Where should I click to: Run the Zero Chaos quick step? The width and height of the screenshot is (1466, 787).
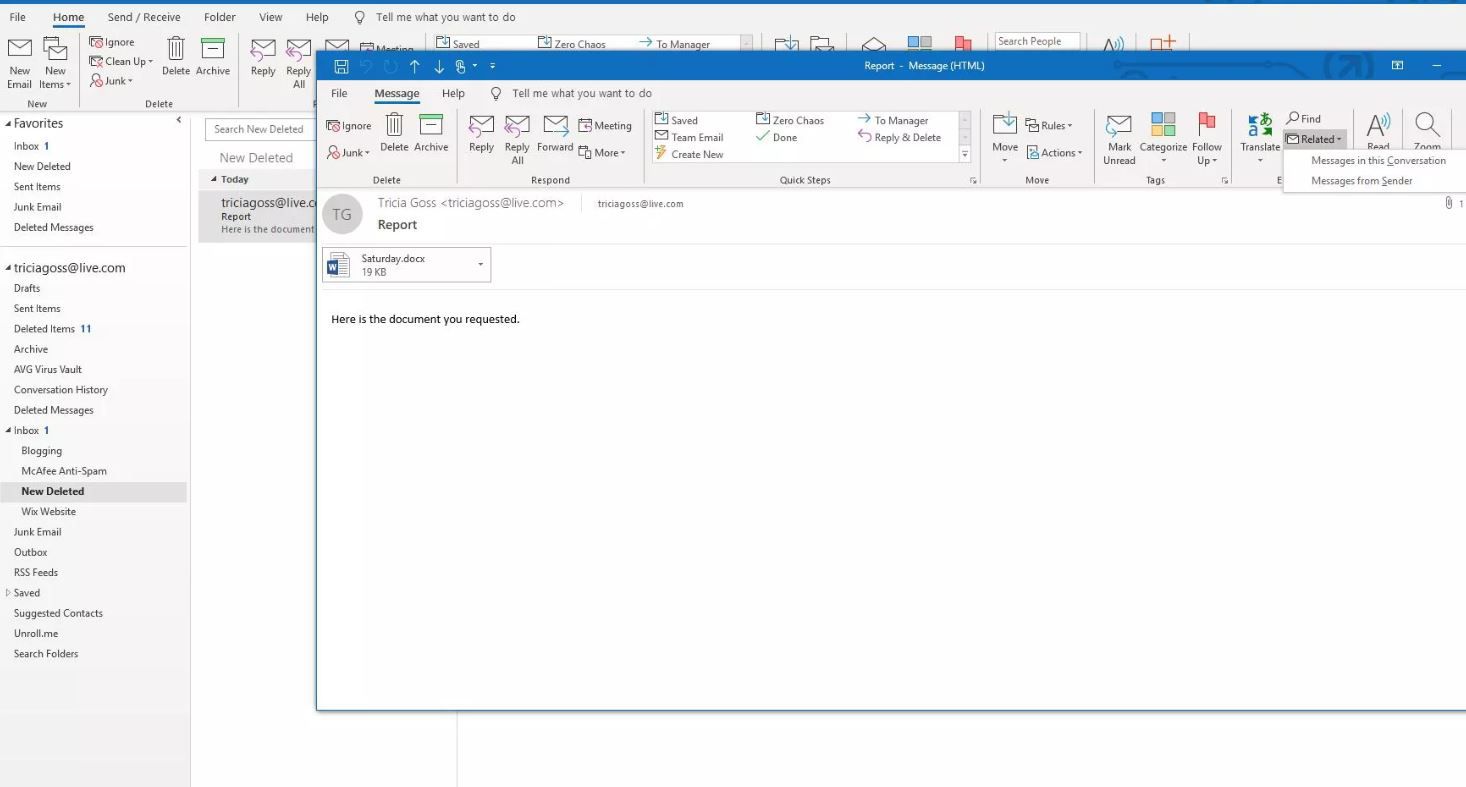(x=790, y=120)
